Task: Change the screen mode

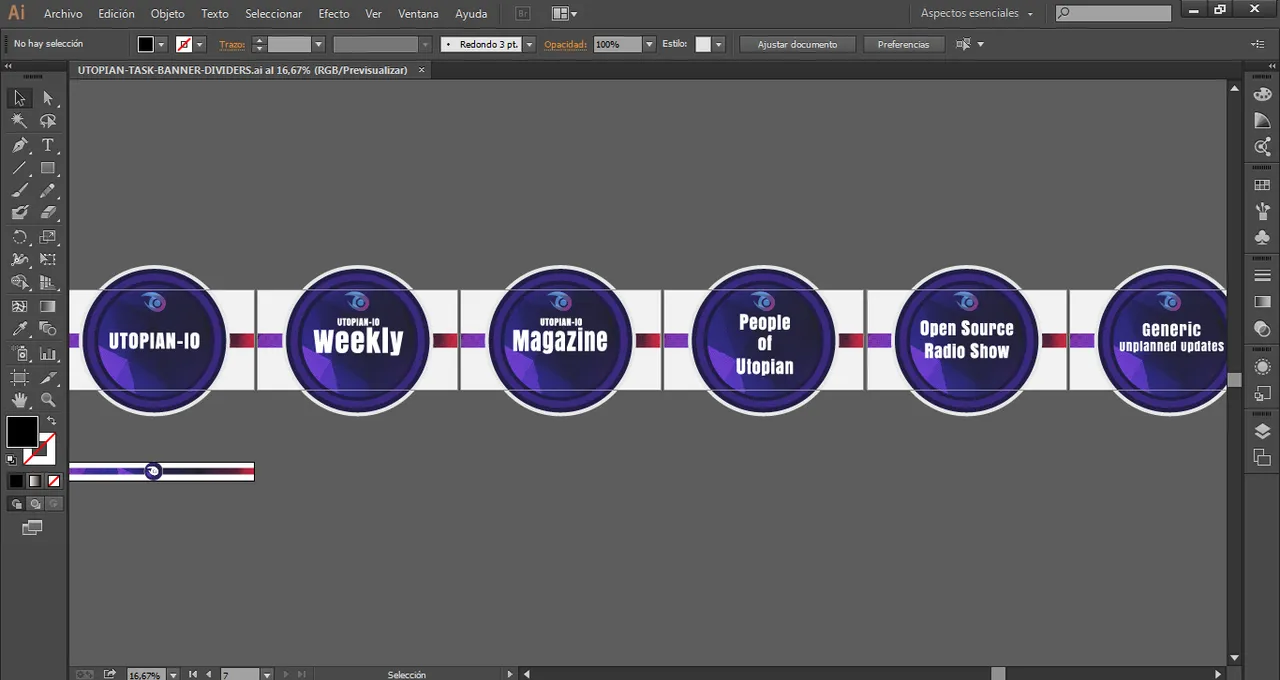Action: click(x=33, y=527)
